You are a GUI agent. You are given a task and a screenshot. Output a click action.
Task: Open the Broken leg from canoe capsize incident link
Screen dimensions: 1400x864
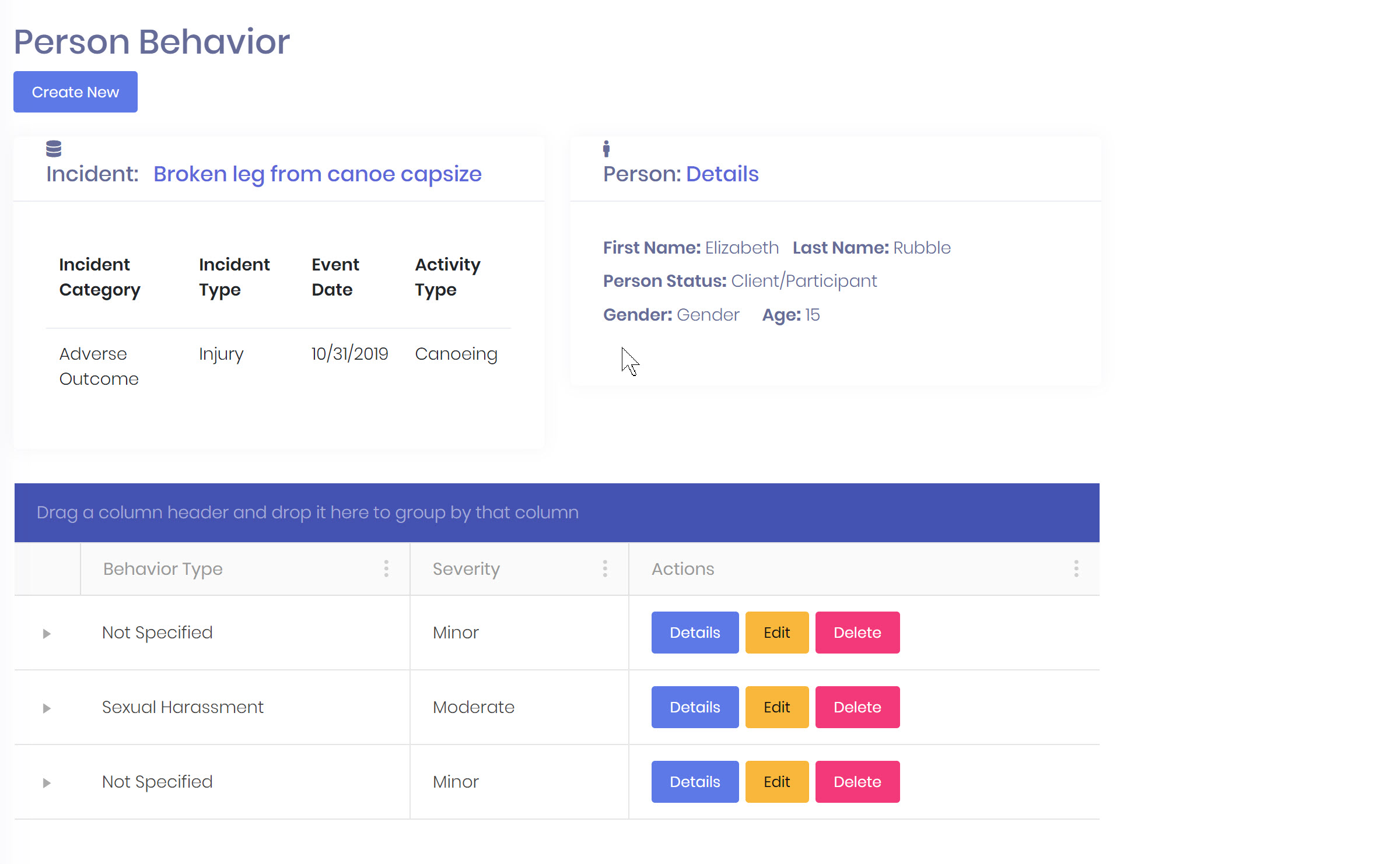(317, 174)
